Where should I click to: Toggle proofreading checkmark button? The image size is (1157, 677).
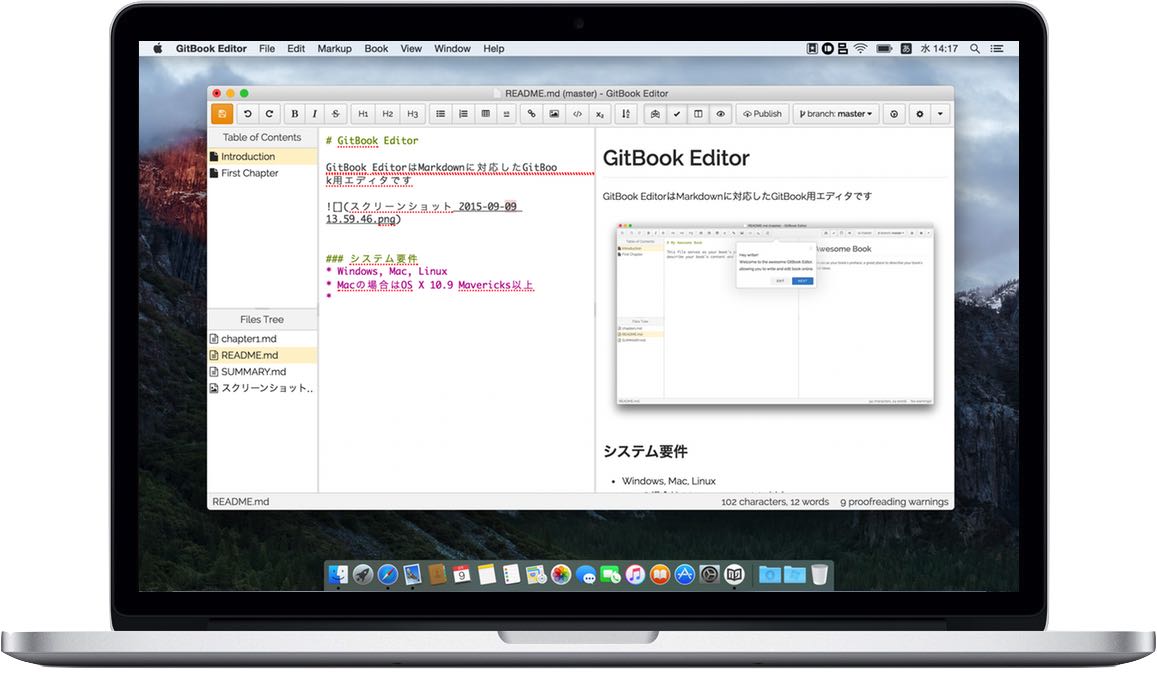677,114
